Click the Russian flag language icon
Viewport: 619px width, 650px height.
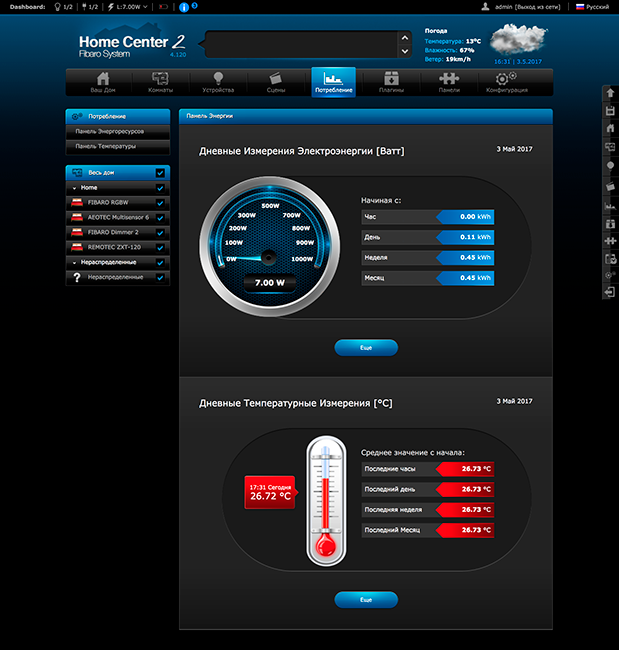pos(580,7)
